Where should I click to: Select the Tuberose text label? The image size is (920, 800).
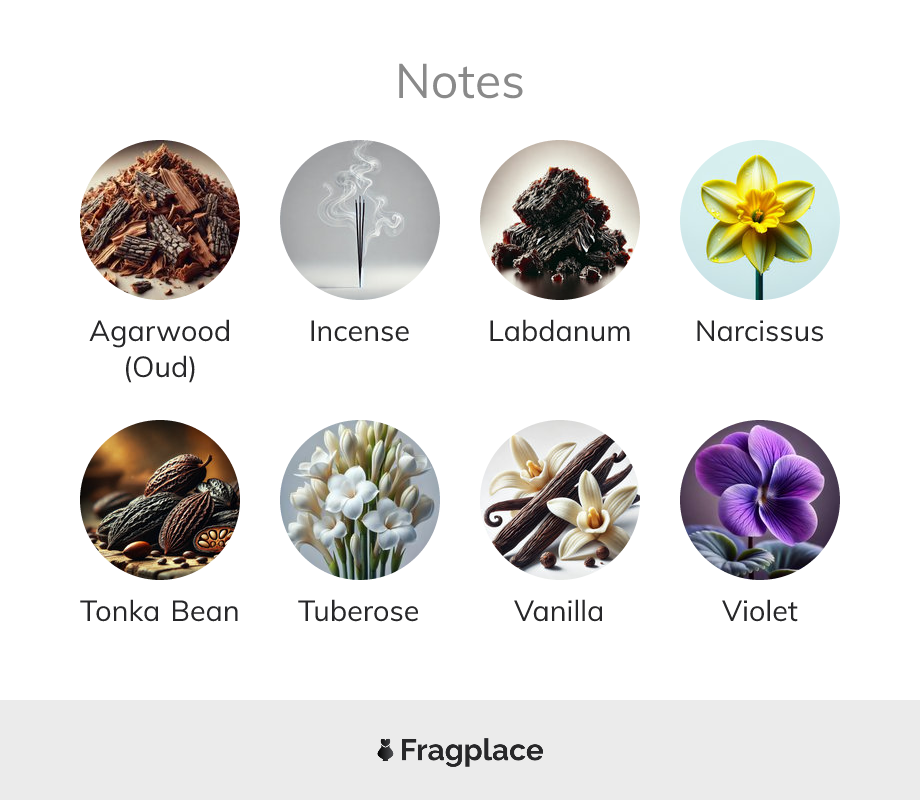359,611
